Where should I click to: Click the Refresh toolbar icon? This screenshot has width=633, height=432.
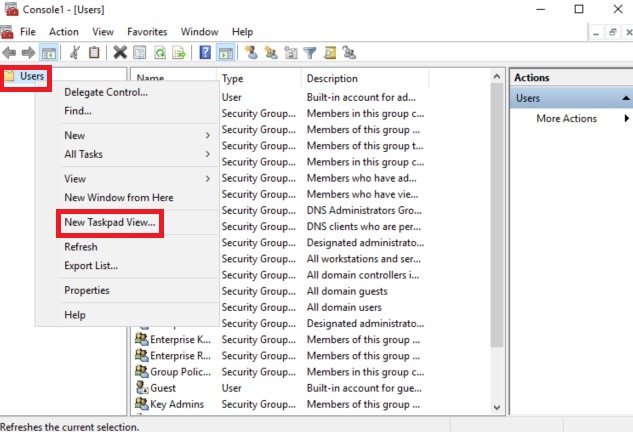coord(160,53)
